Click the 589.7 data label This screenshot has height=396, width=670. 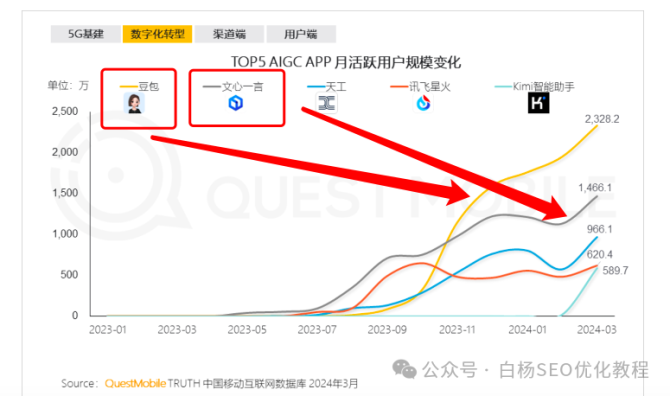point(615,270)
